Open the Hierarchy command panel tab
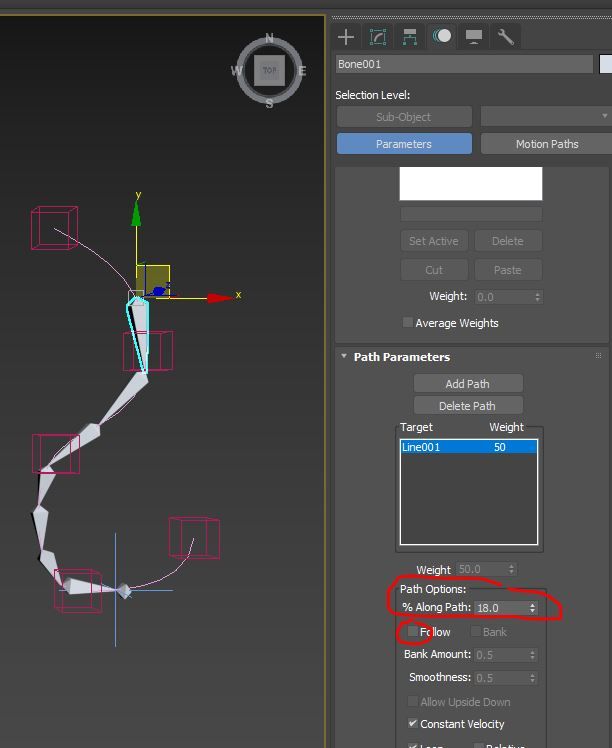Image resolution: width=612 pixels, height=748 pixels. point(410,37)
